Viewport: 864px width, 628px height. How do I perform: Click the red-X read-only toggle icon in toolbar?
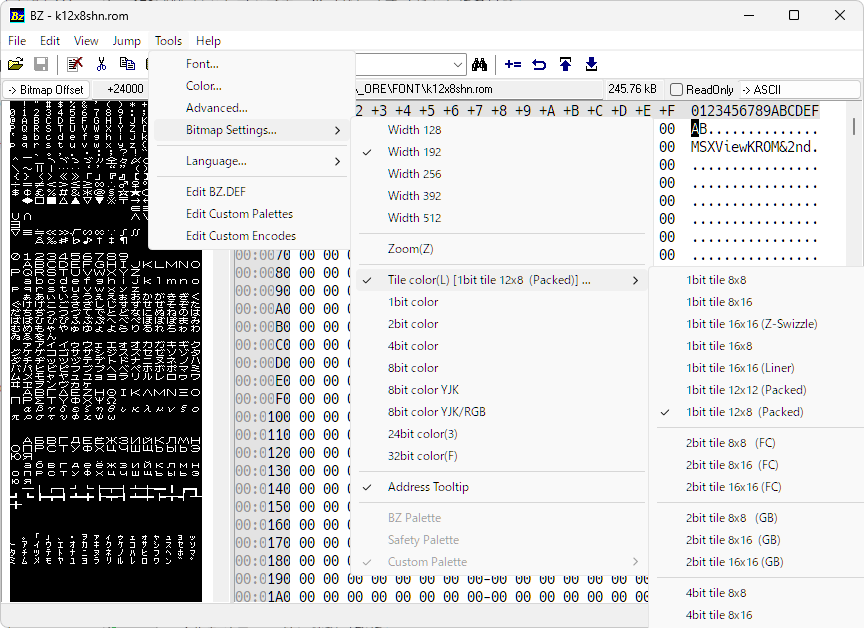coord(74,64)
